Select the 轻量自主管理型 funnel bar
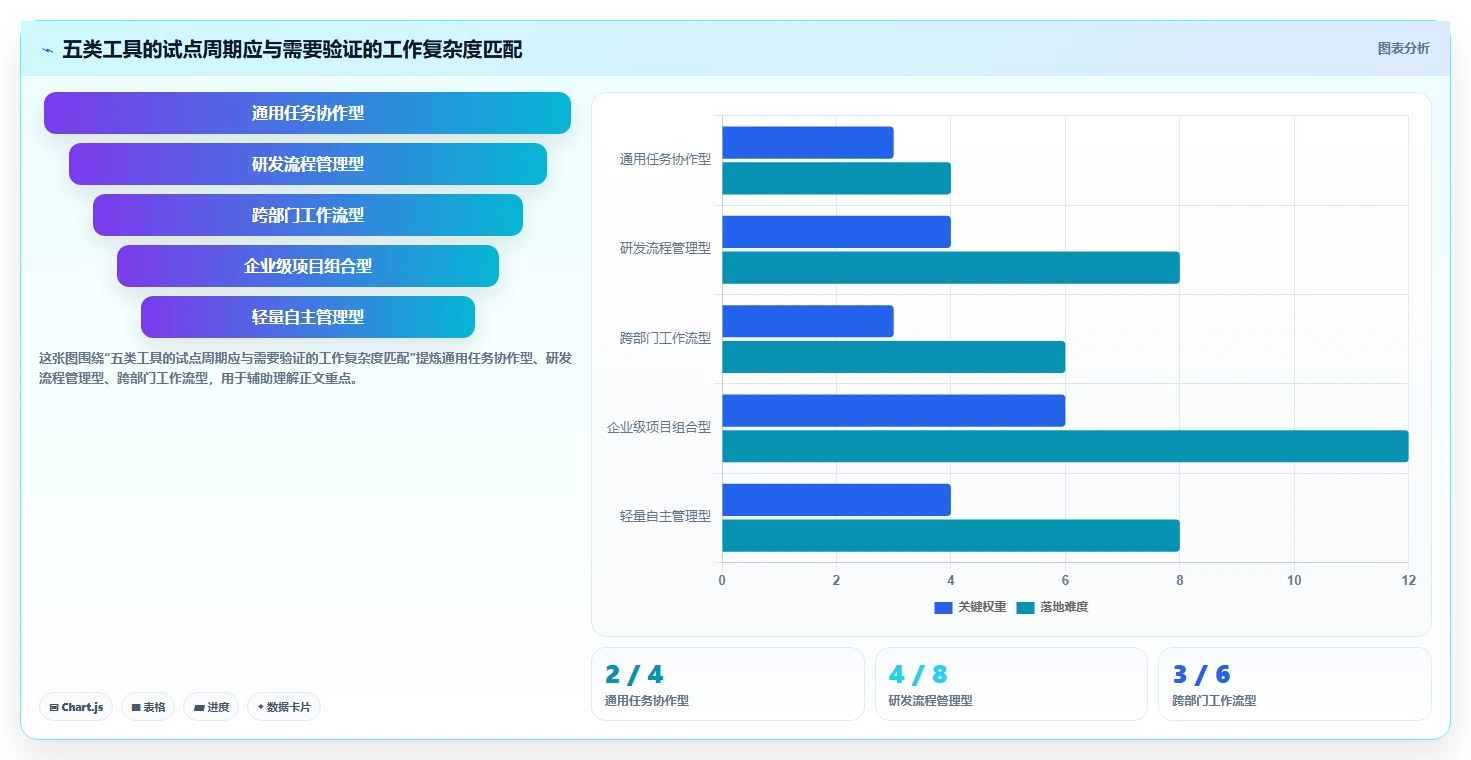 pos(307,317)
